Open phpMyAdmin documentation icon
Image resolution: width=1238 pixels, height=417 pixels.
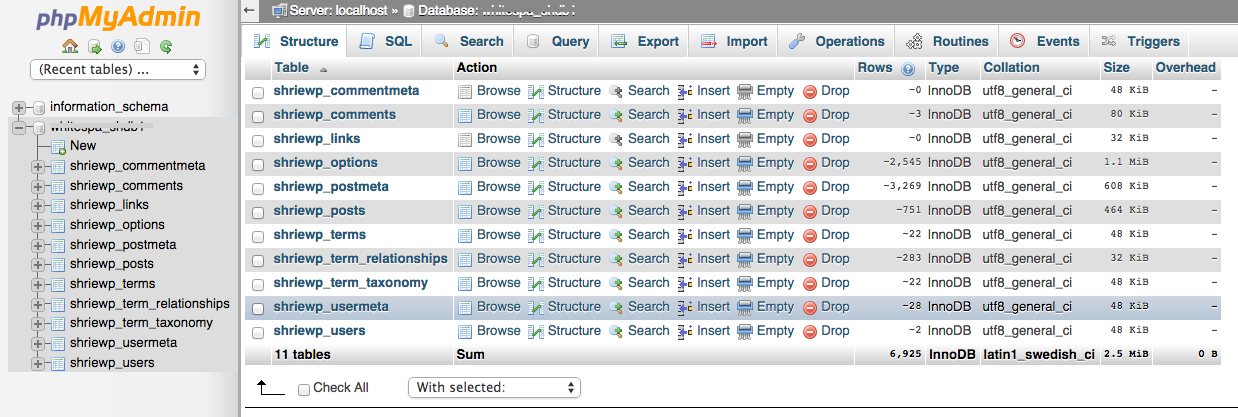[x=142, y=46]
